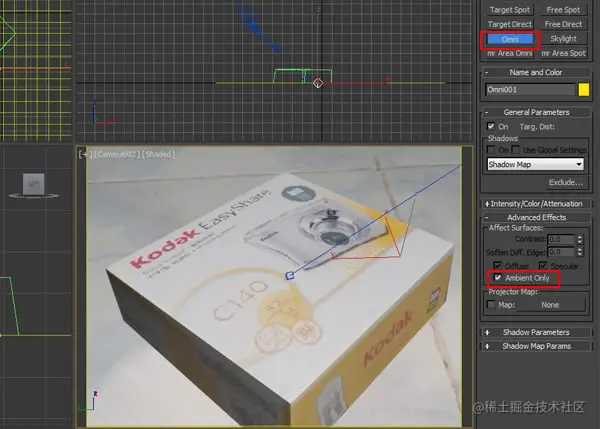Image resolution: width=600 pixels, height=429 pixels.
Task: Open the Shadow Map type dropdown
Action: 535,165
